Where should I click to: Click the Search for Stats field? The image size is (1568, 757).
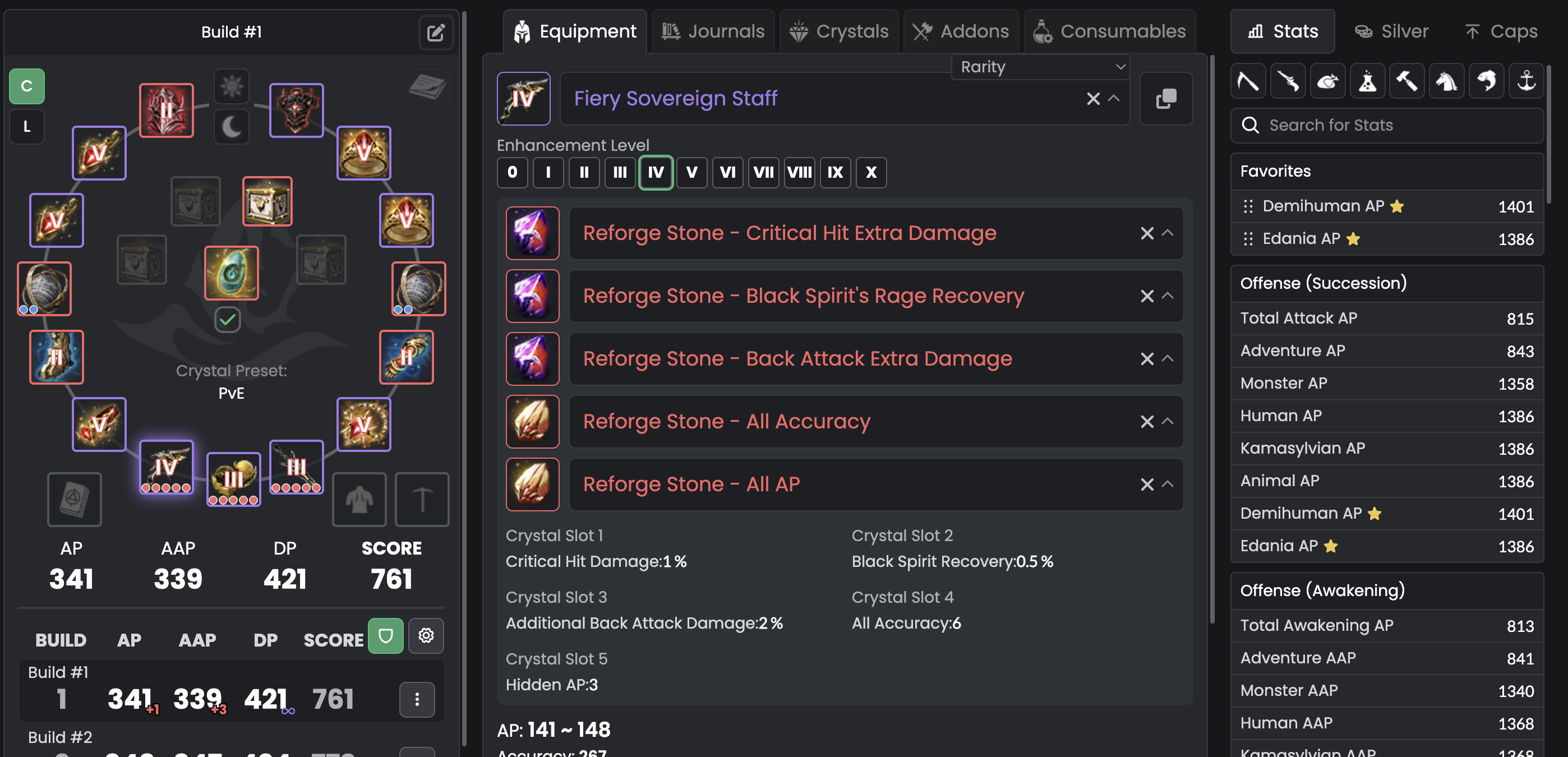tap(1387, 126)
